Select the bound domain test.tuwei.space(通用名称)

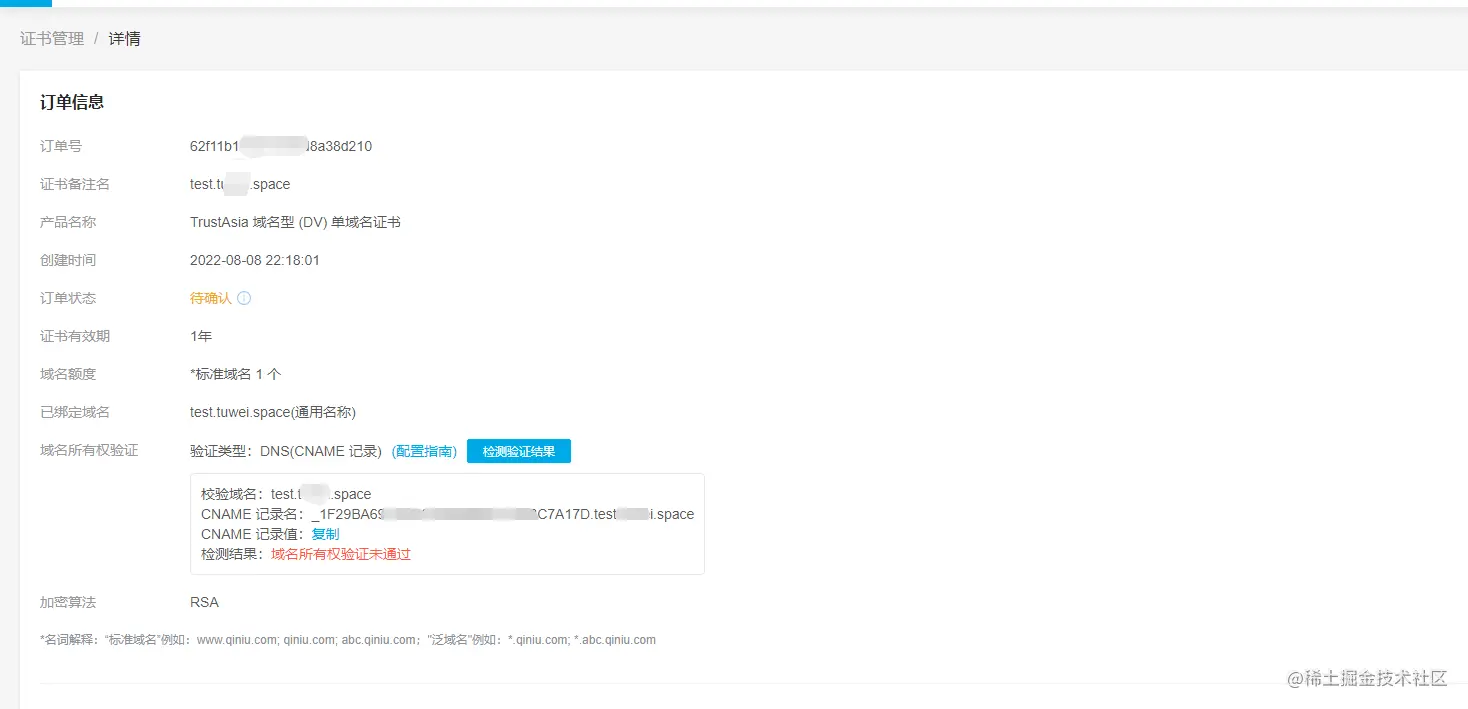(273, 412)
